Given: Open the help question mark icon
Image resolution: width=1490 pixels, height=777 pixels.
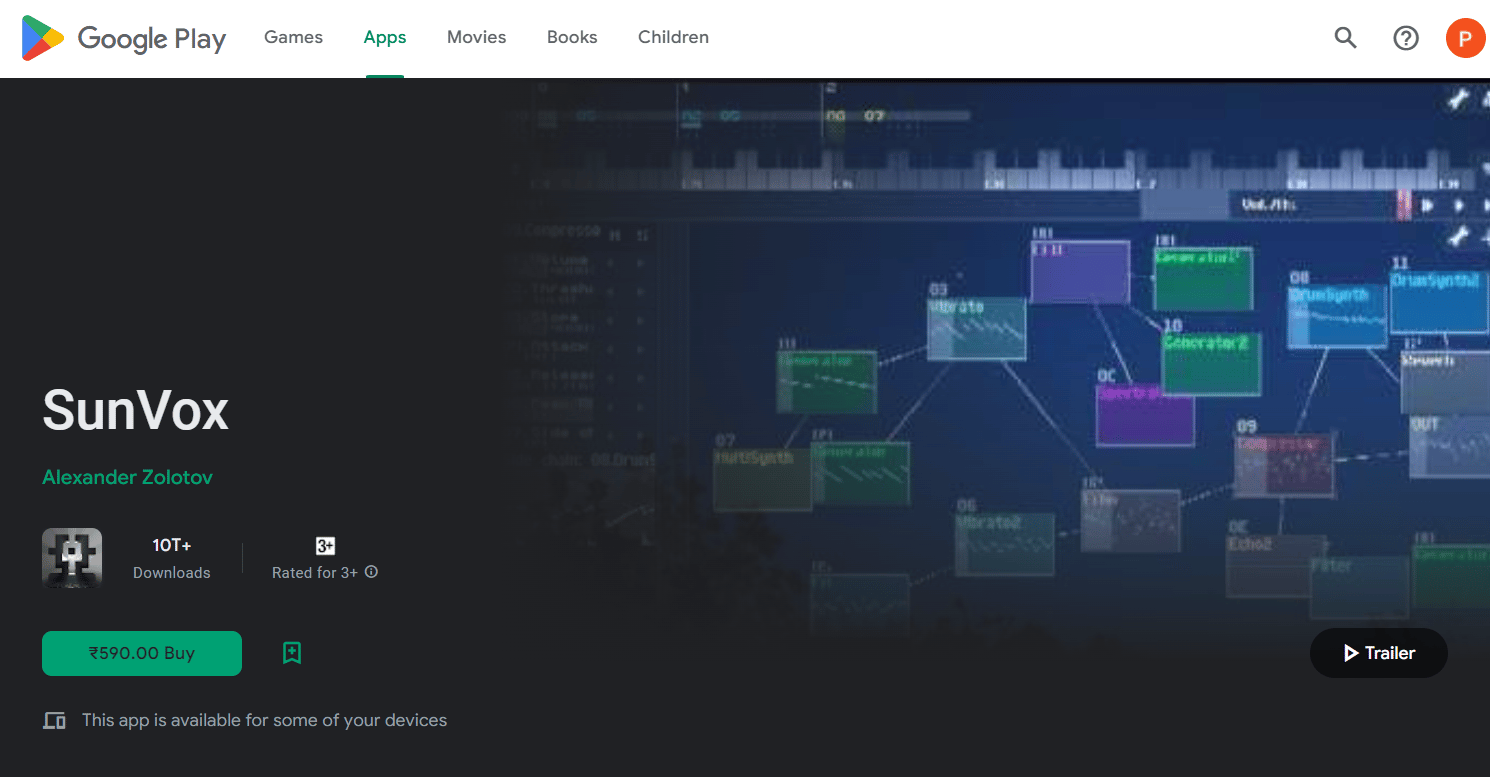Looking at the screenshot, I should click(1406, 38).
